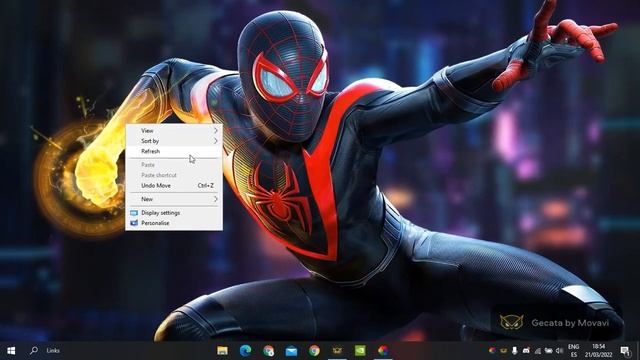This screenshot has height=360, width=640.
Task: Launch Microsoft Edge from the taskbar
Action: [x=245, y=351]
